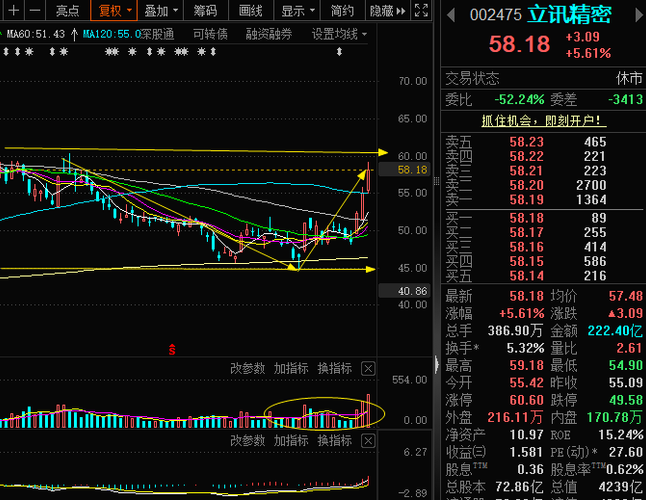This screenshot has width=646, height=500.
Task: Click the 买一 price 58.18
Action: pos(527,218)
